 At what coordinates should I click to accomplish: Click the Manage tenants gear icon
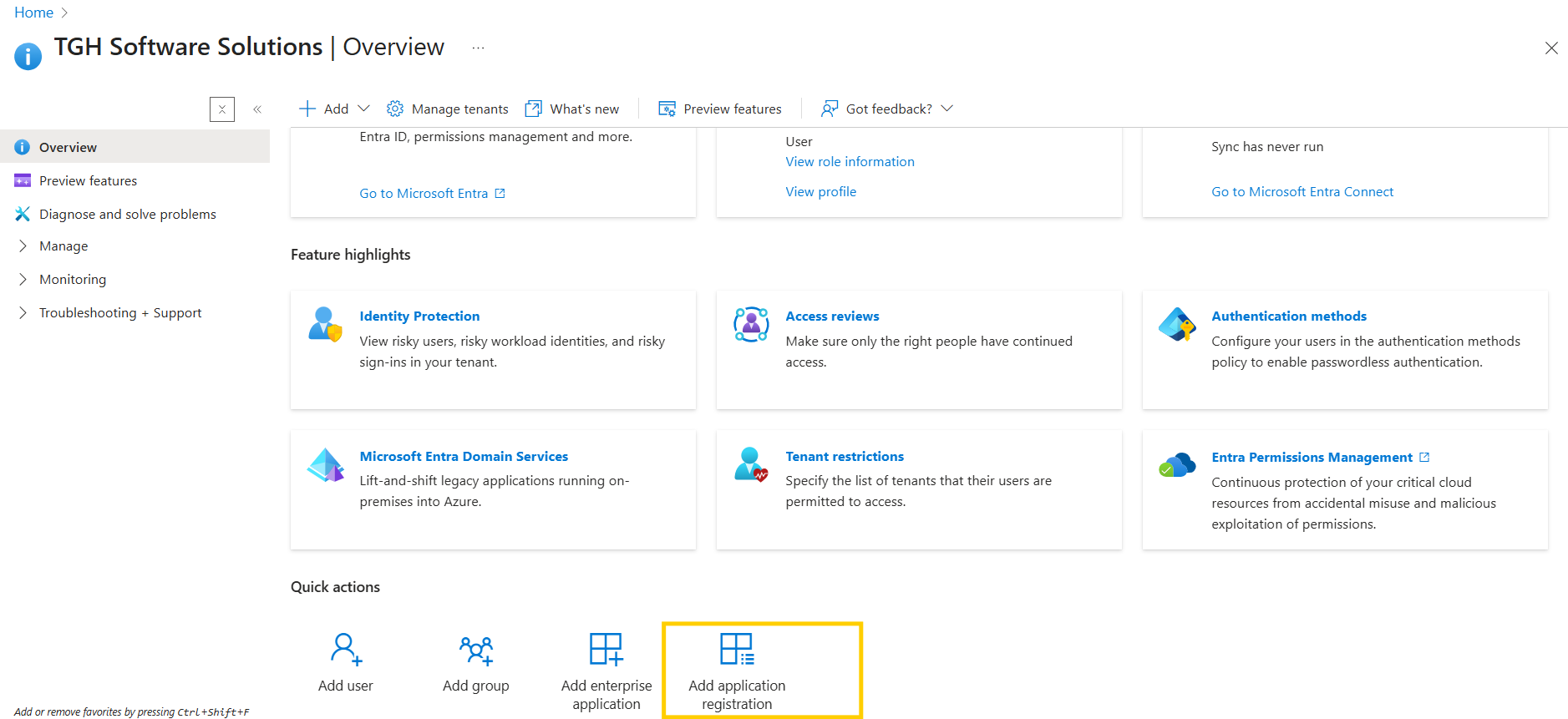click(x=395, y=109)
